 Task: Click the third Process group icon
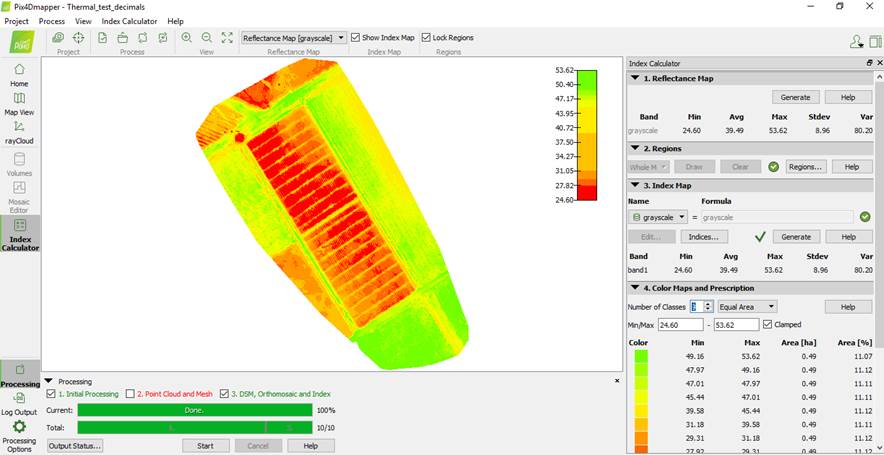[x=143, y=38]
